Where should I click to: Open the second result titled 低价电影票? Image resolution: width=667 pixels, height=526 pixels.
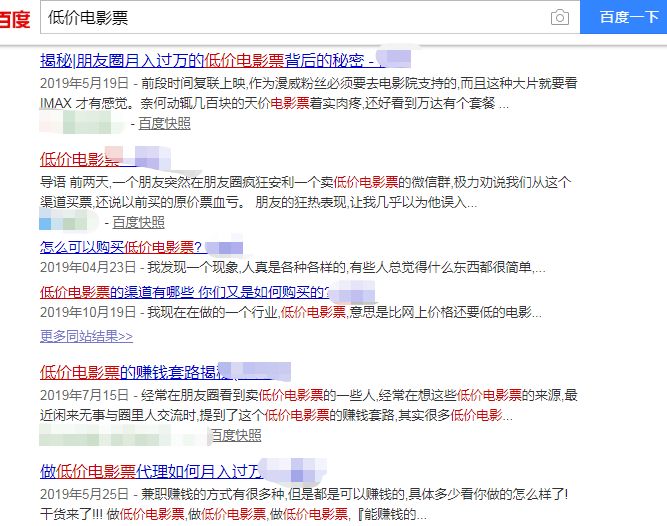(x=80, y=159)
